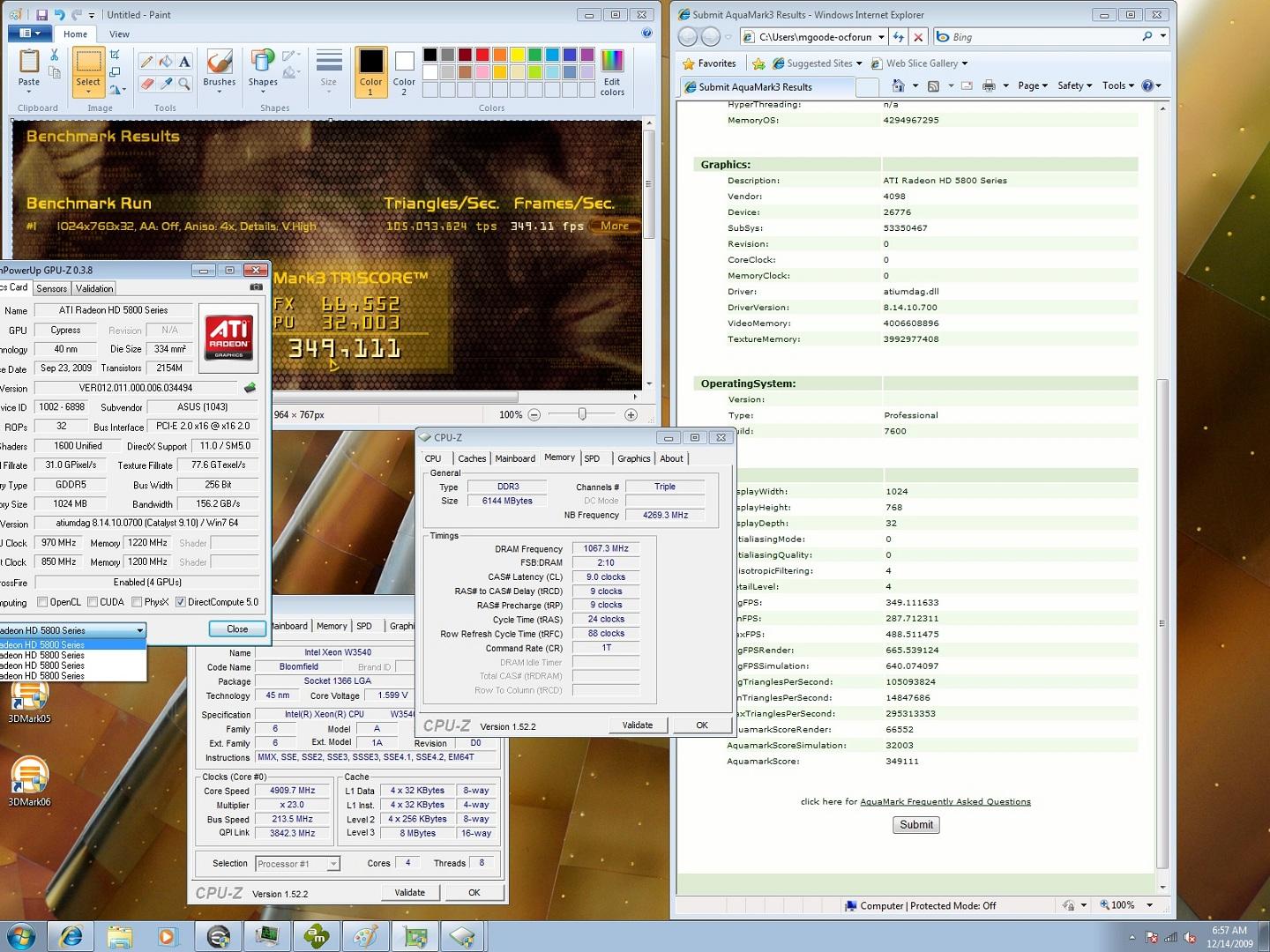Viewport: 1270px width, 952px height.
Task: Open Paint help question mark icon
Action: click(646, 33)
